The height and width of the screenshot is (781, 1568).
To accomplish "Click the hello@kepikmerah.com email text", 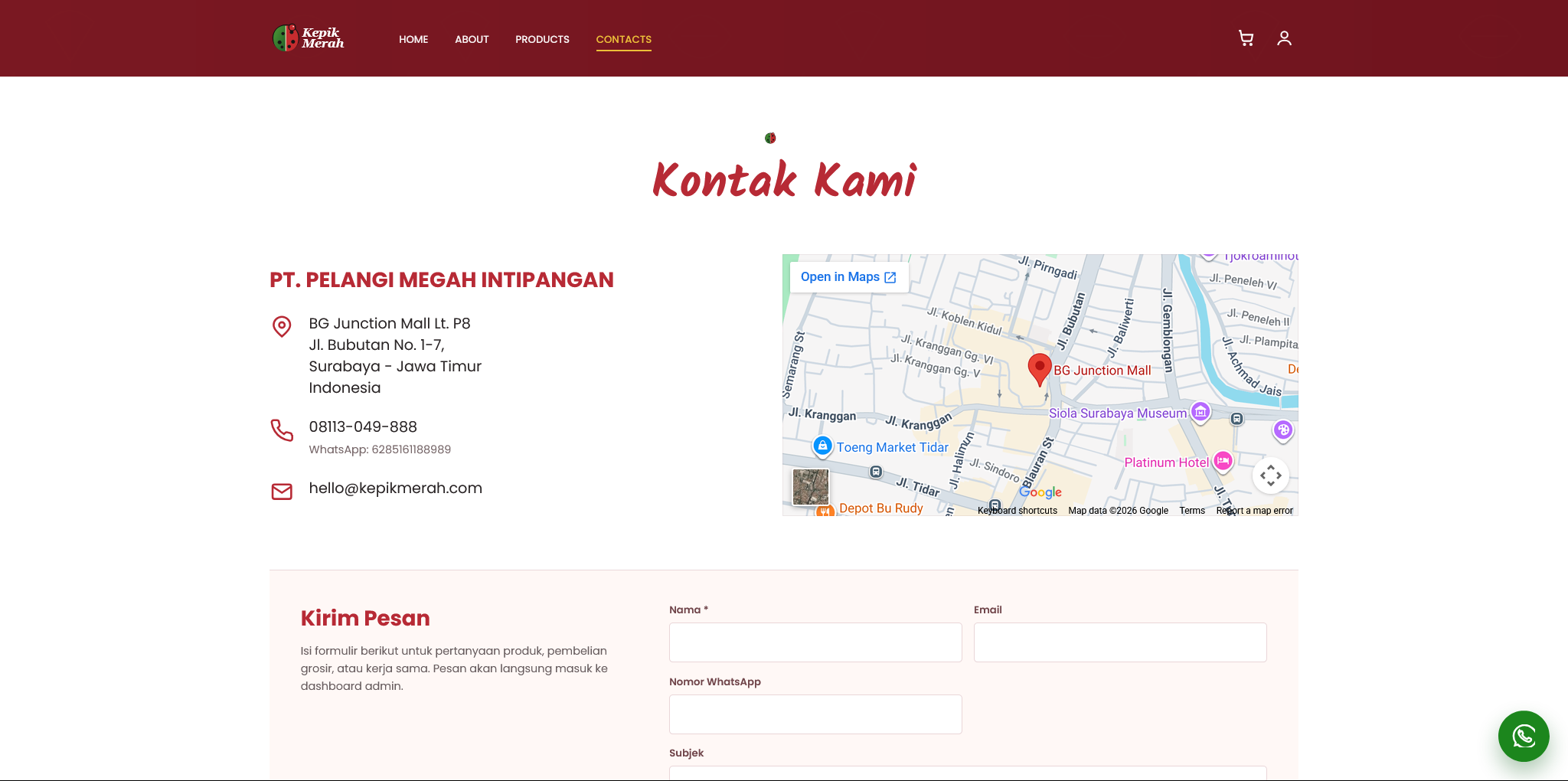I will coord(395,489).
